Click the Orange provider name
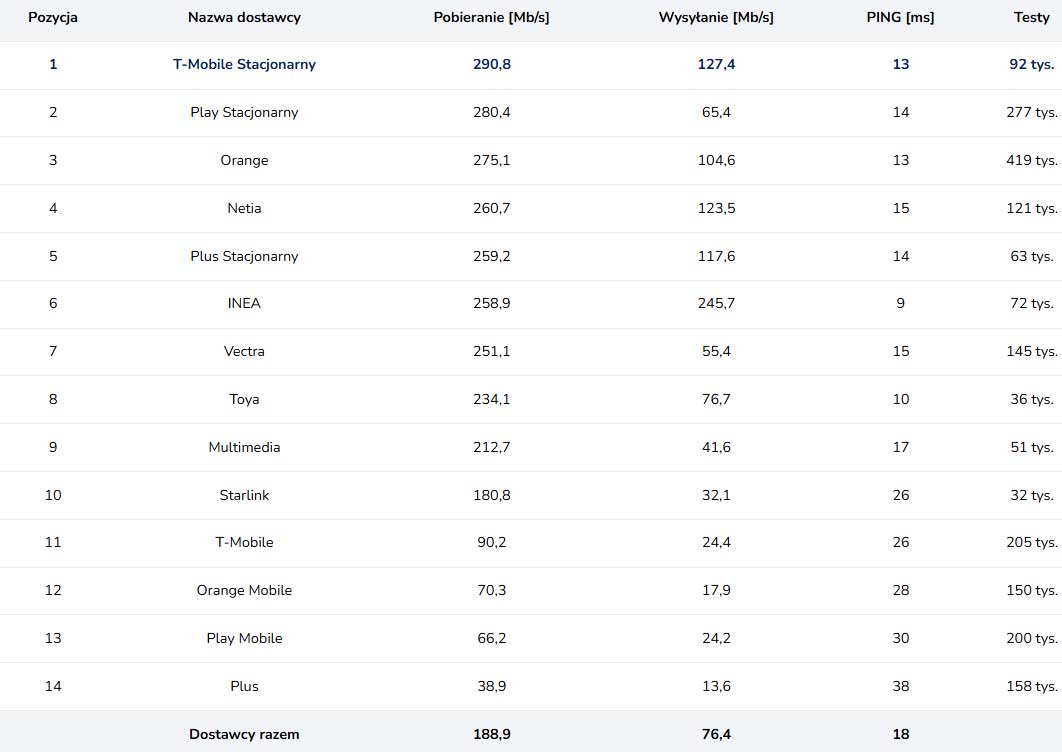The image size is (1062, 752). tap(244, 160)
